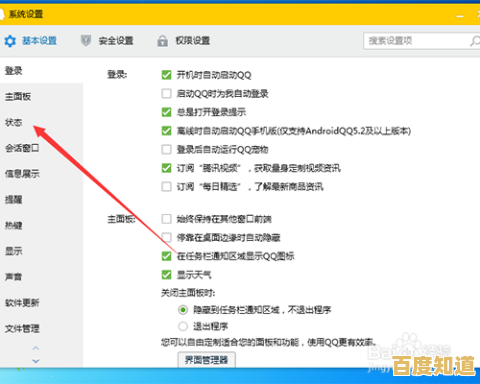
Task: Check 始终保持在其他窗口前端
Action: click(166, 219)
